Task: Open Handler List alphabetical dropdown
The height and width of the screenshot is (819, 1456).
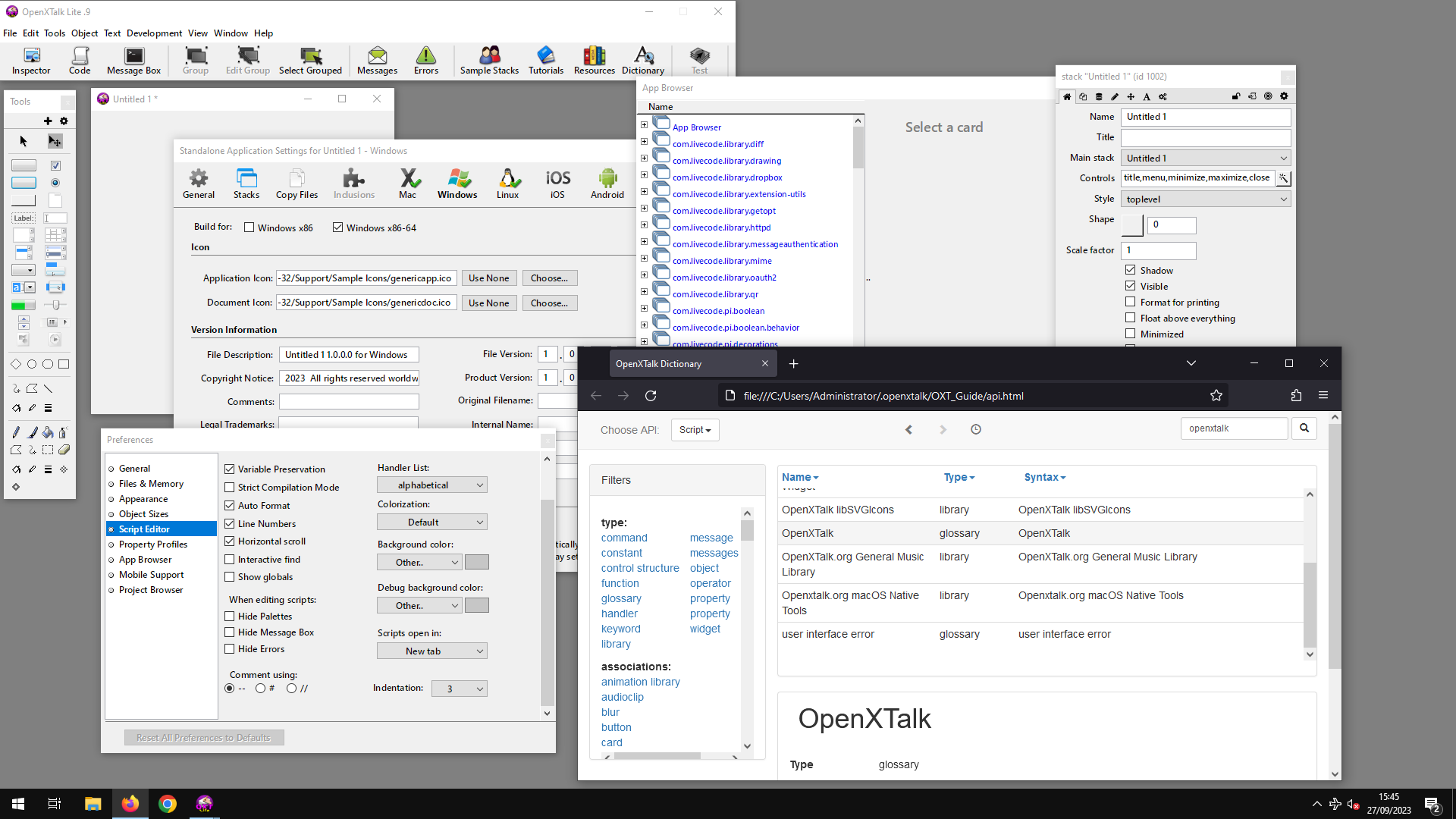Action: [432, 485]
